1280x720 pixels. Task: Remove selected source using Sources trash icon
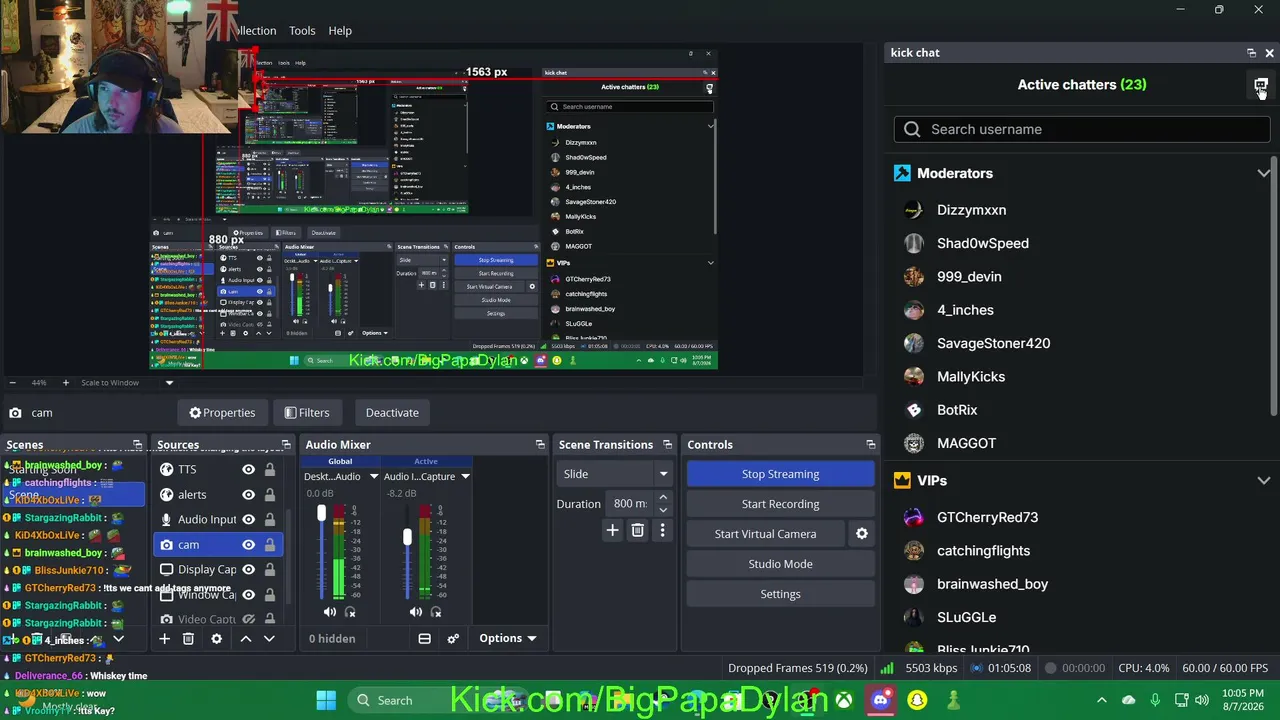coord(188,639)
